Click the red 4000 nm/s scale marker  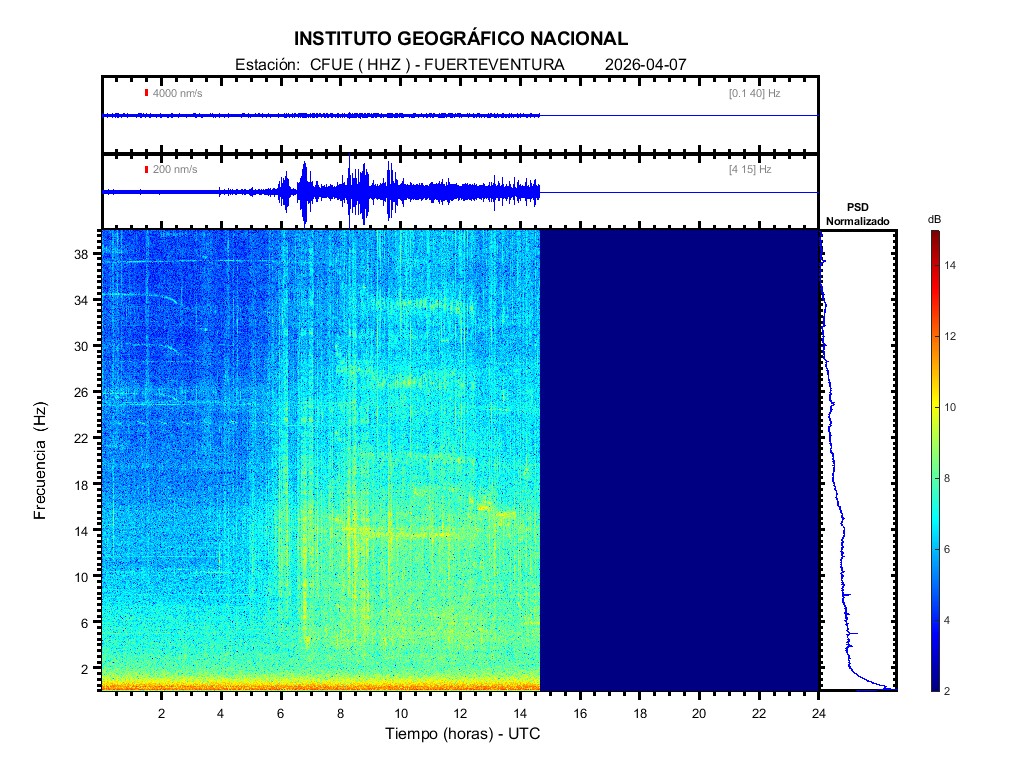147,93
